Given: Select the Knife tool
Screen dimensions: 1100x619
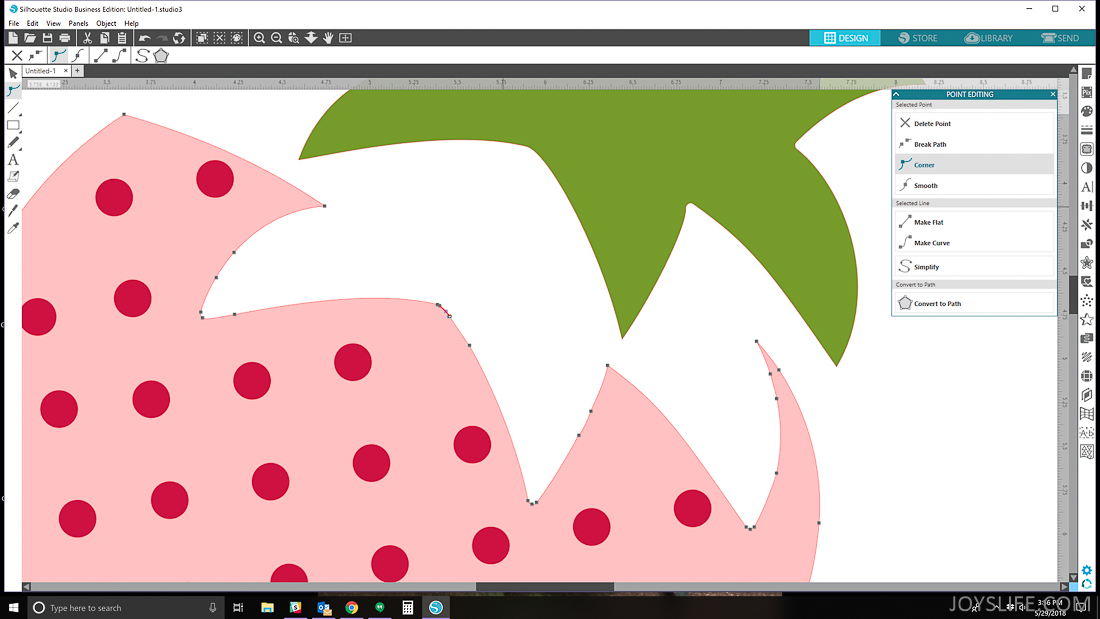Looking at the screenshot, I should [13, 211].
